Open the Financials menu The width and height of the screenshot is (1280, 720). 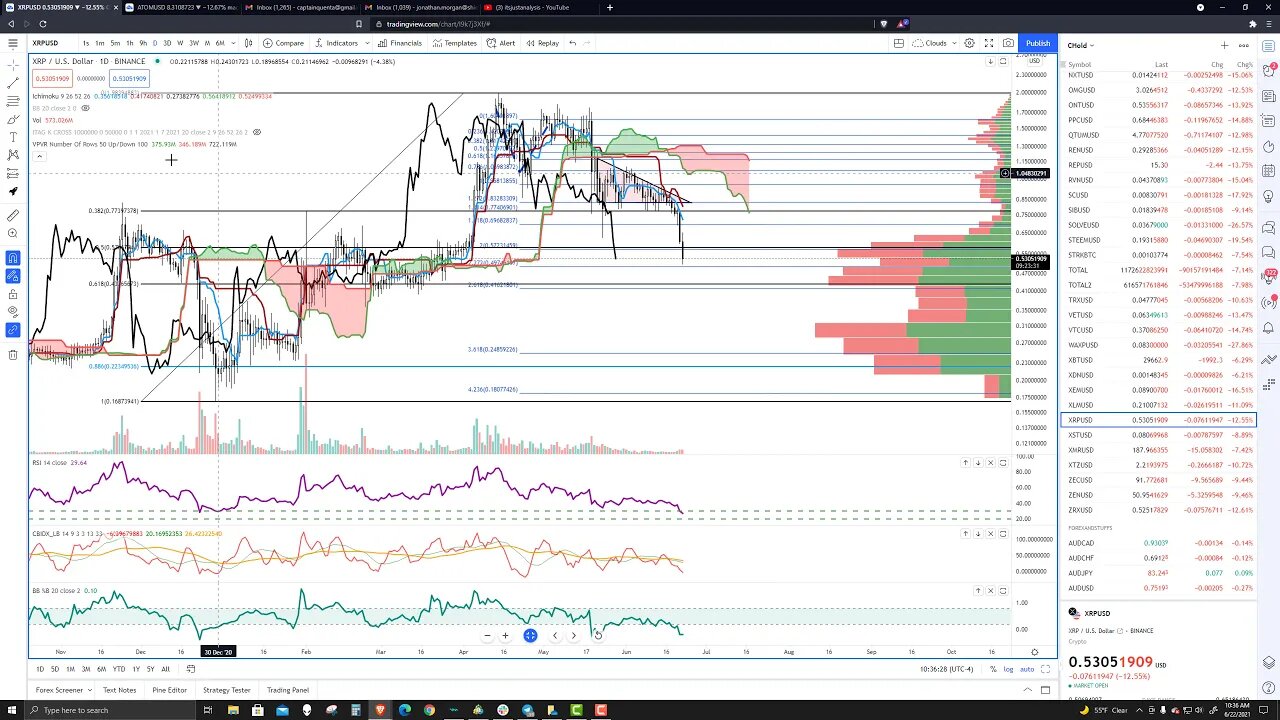tap(400, 43)
